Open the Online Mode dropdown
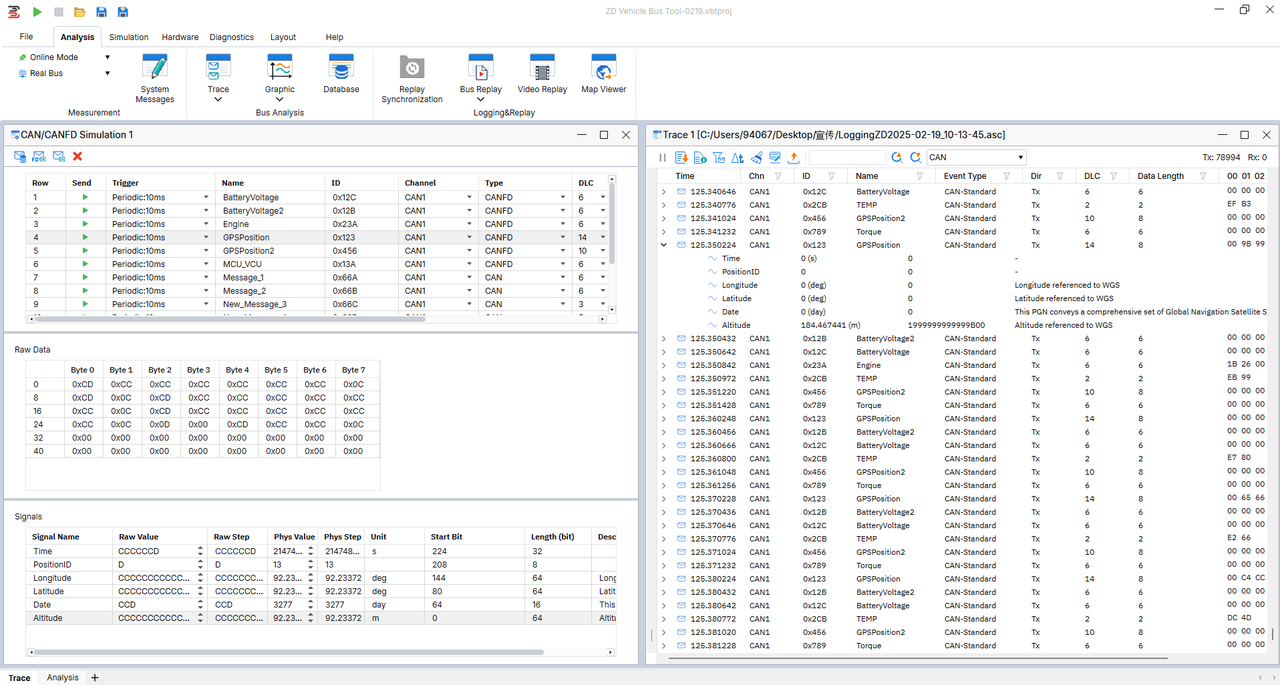The width and height of the screenshot is (1280, 685). point(107,57)
